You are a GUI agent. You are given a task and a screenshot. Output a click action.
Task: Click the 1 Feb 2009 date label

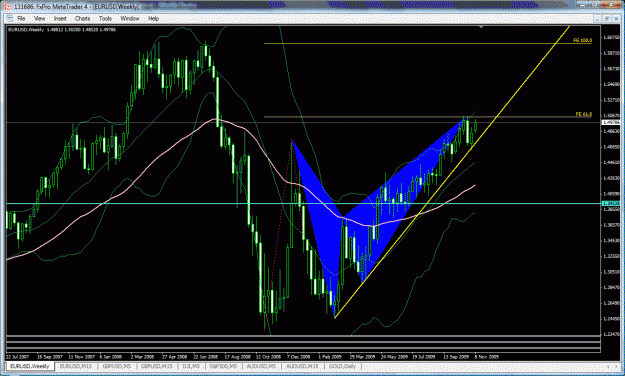click(330, 357)
